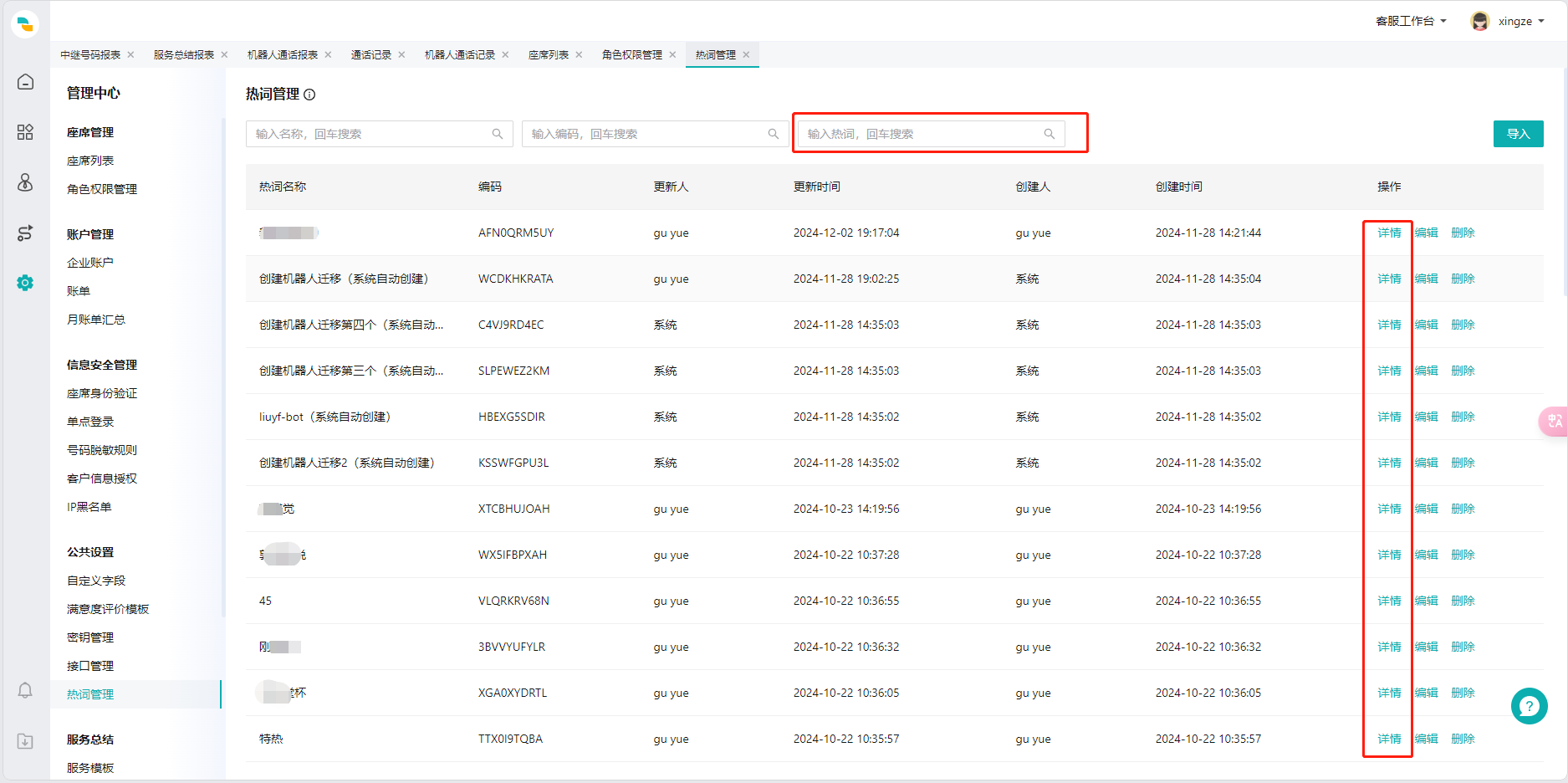Focus the 输入名称 search field
Screen dimensions: 1568x783
coord(380,134)
